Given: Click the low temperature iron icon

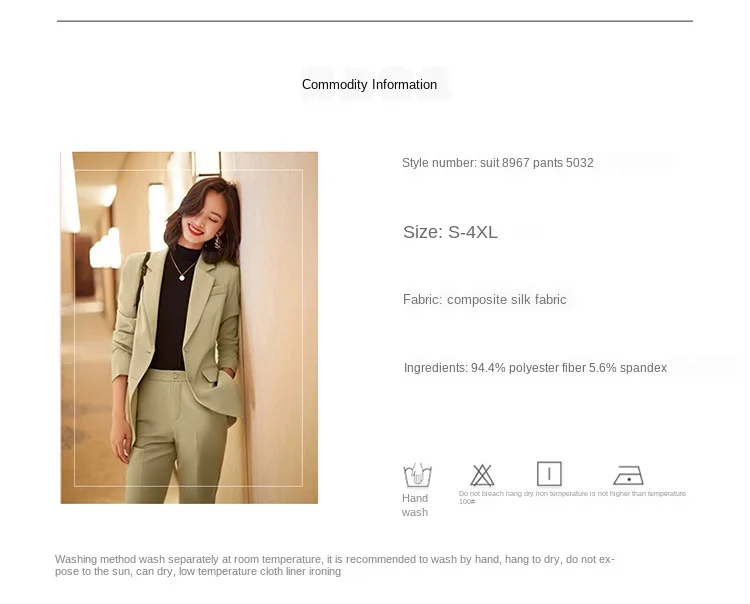Looking at the screenshot, I should click(628, 475).
